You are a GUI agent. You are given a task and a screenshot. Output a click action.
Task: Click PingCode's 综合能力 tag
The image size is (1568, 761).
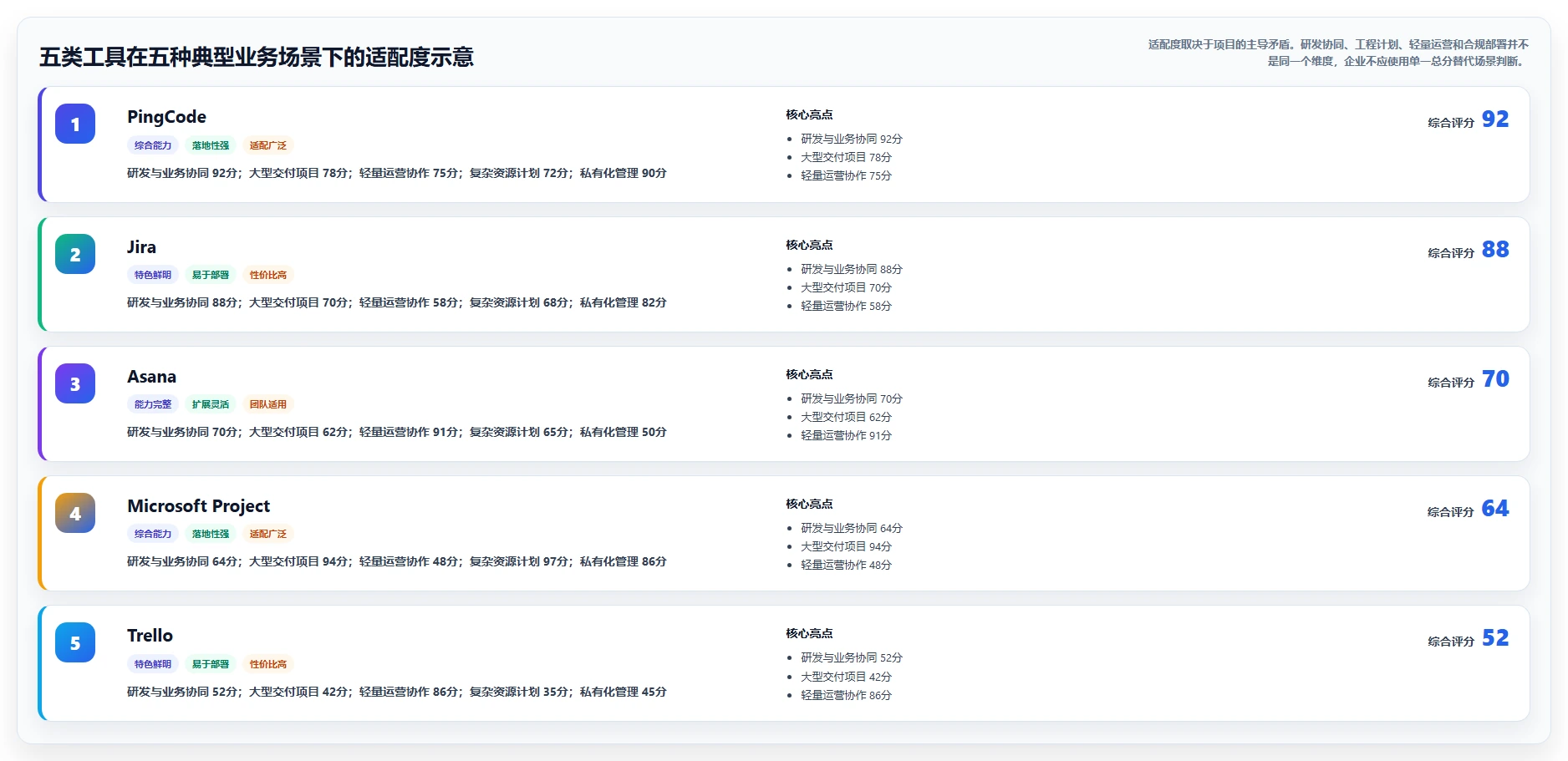(153, 145)
